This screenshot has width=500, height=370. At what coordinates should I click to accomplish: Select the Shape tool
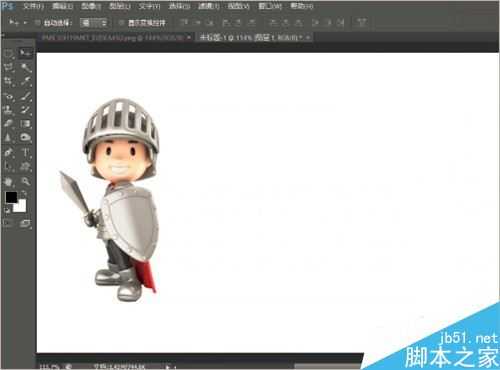point(25,166)
